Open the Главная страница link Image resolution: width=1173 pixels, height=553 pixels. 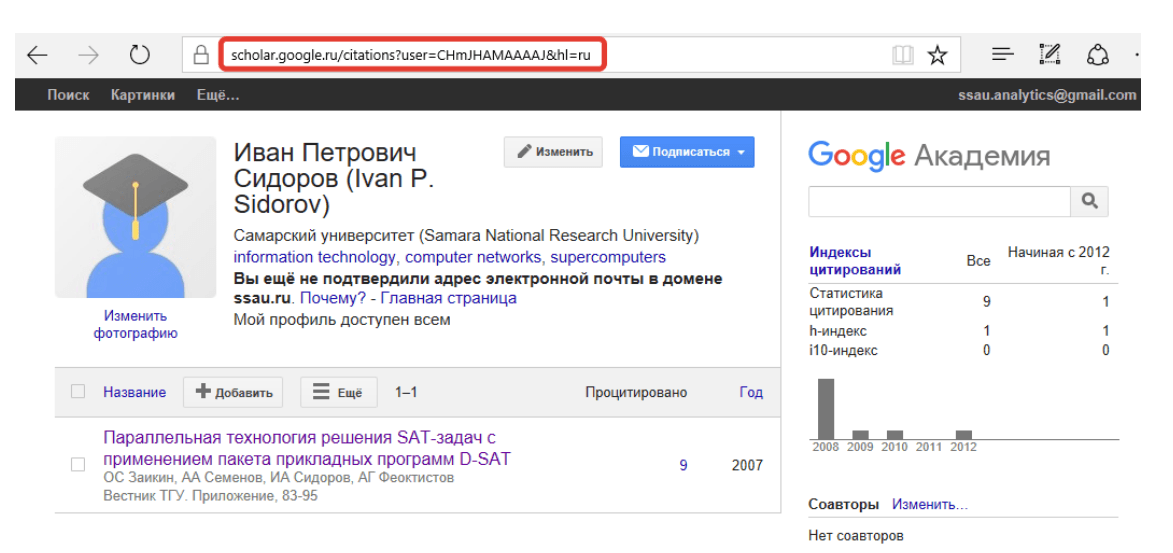[448, 299]
